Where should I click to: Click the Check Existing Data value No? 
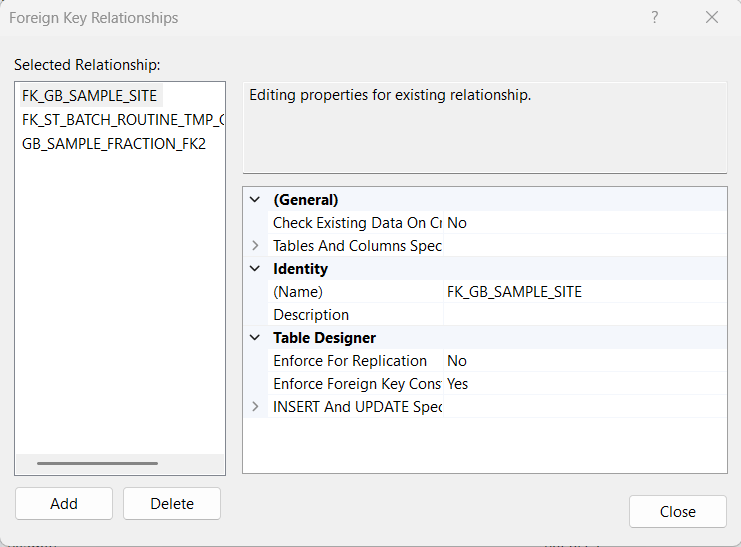pyautogui.click(x=584, y=223)
